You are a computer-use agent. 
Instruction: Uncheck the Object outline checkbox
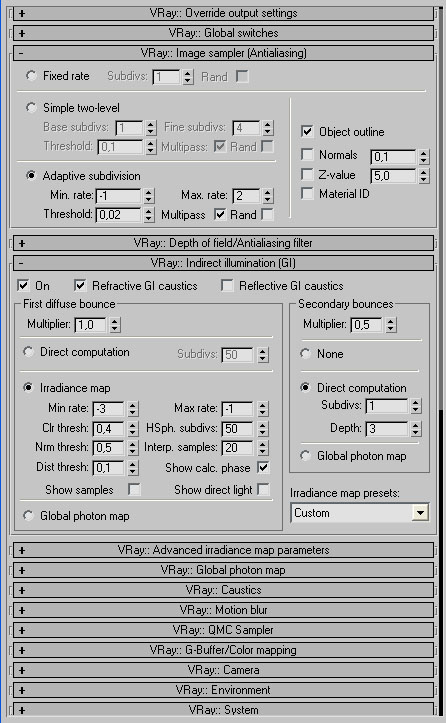(x=307, y=131)
